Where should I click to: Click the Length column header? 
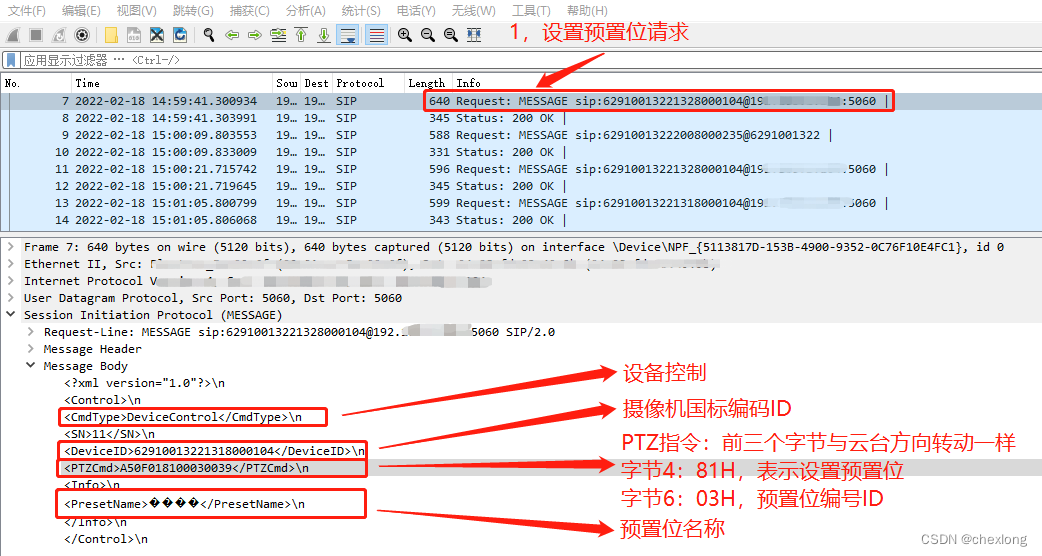tap(428, 83)
